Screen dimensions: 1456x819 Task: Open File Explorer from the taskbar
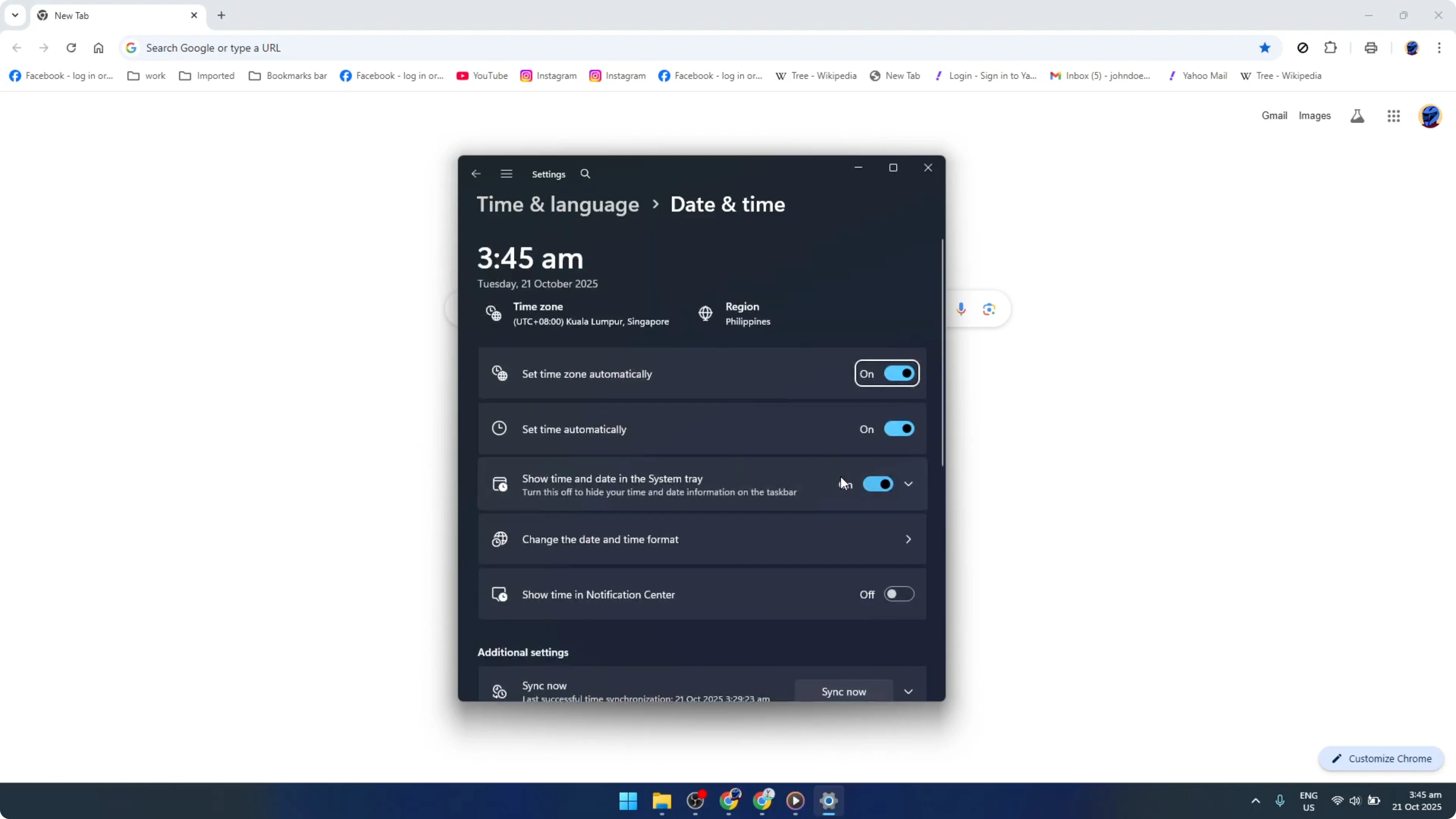(x=661, y=801)
